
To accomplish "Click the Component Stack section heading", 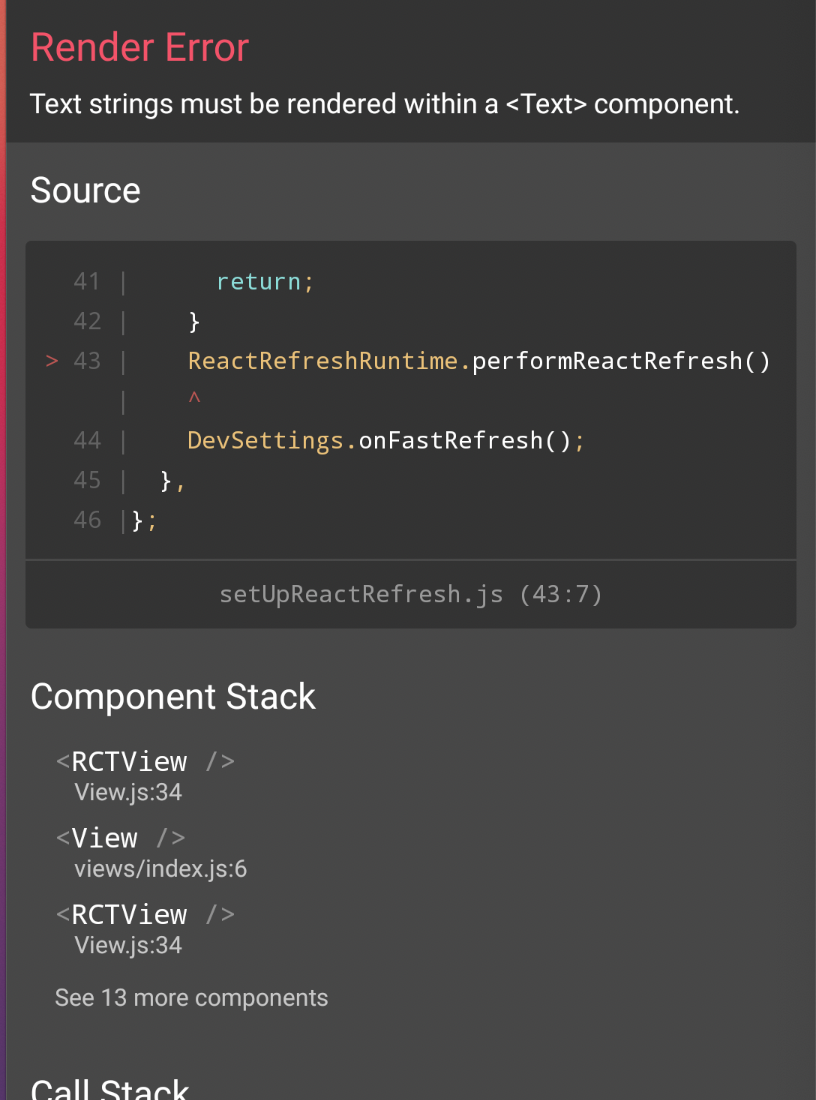I will pyautogui.click(x=173, y=696).
